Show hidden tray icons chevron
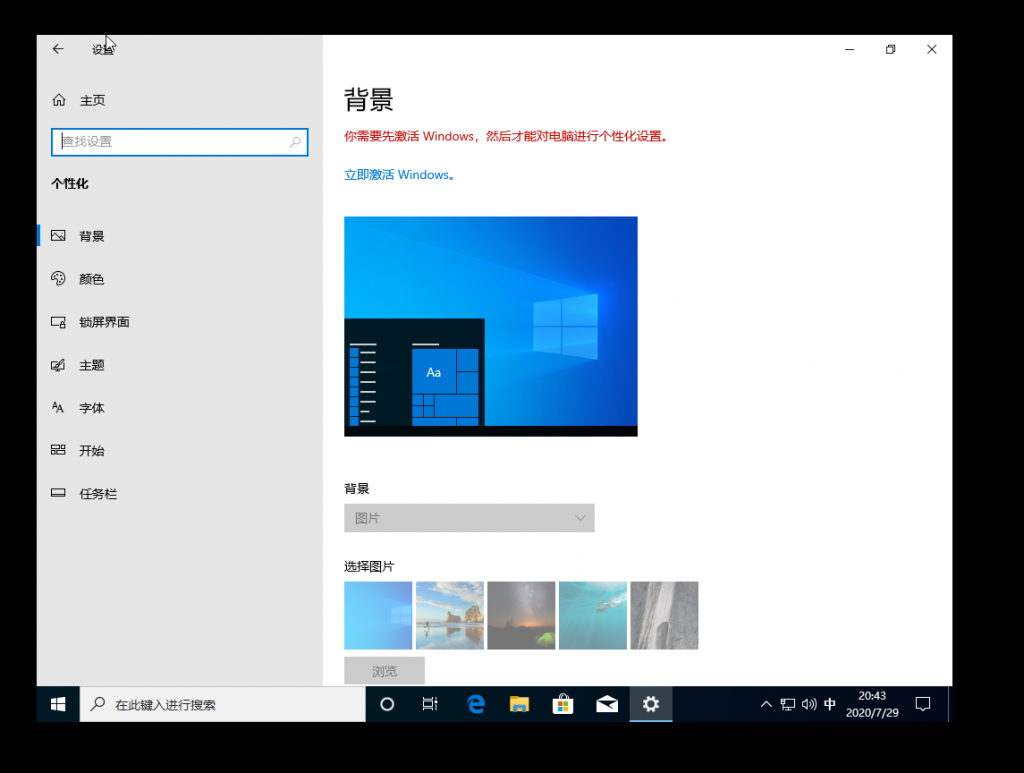 tap(766, 704)
